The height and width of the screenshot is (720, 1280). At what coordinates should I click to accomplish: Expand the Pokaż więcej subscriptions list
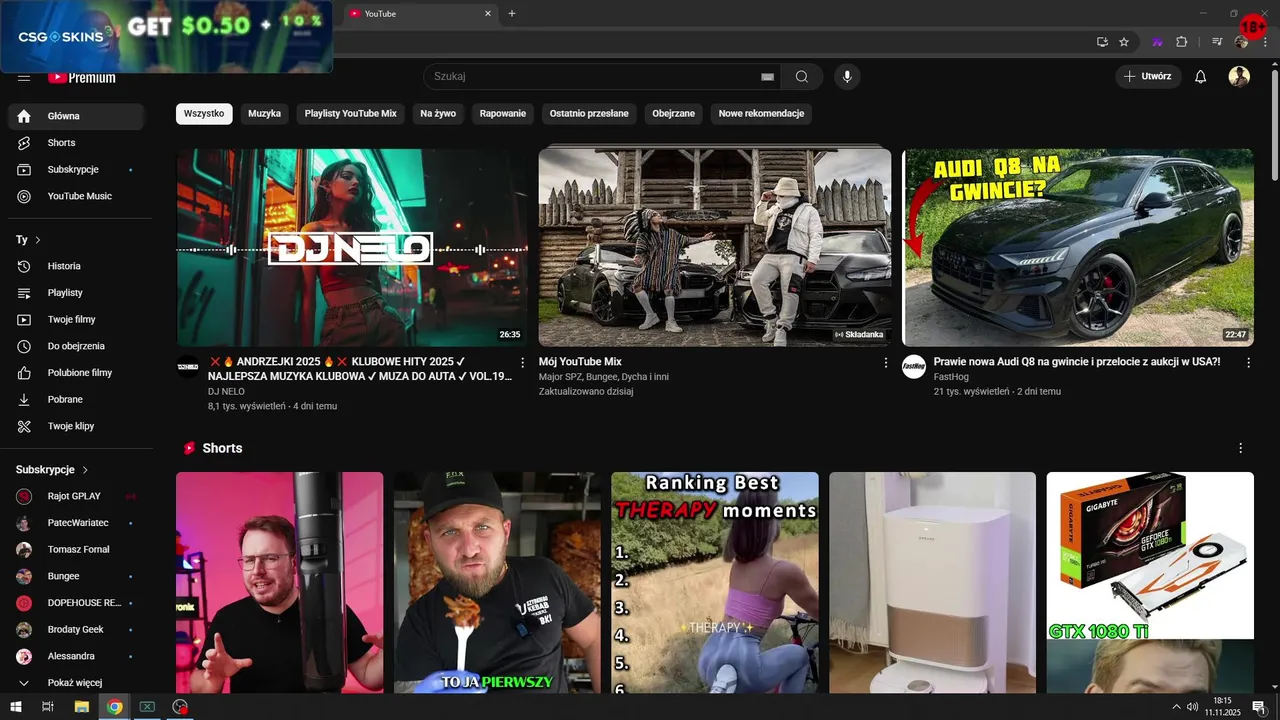click(76, 683)
